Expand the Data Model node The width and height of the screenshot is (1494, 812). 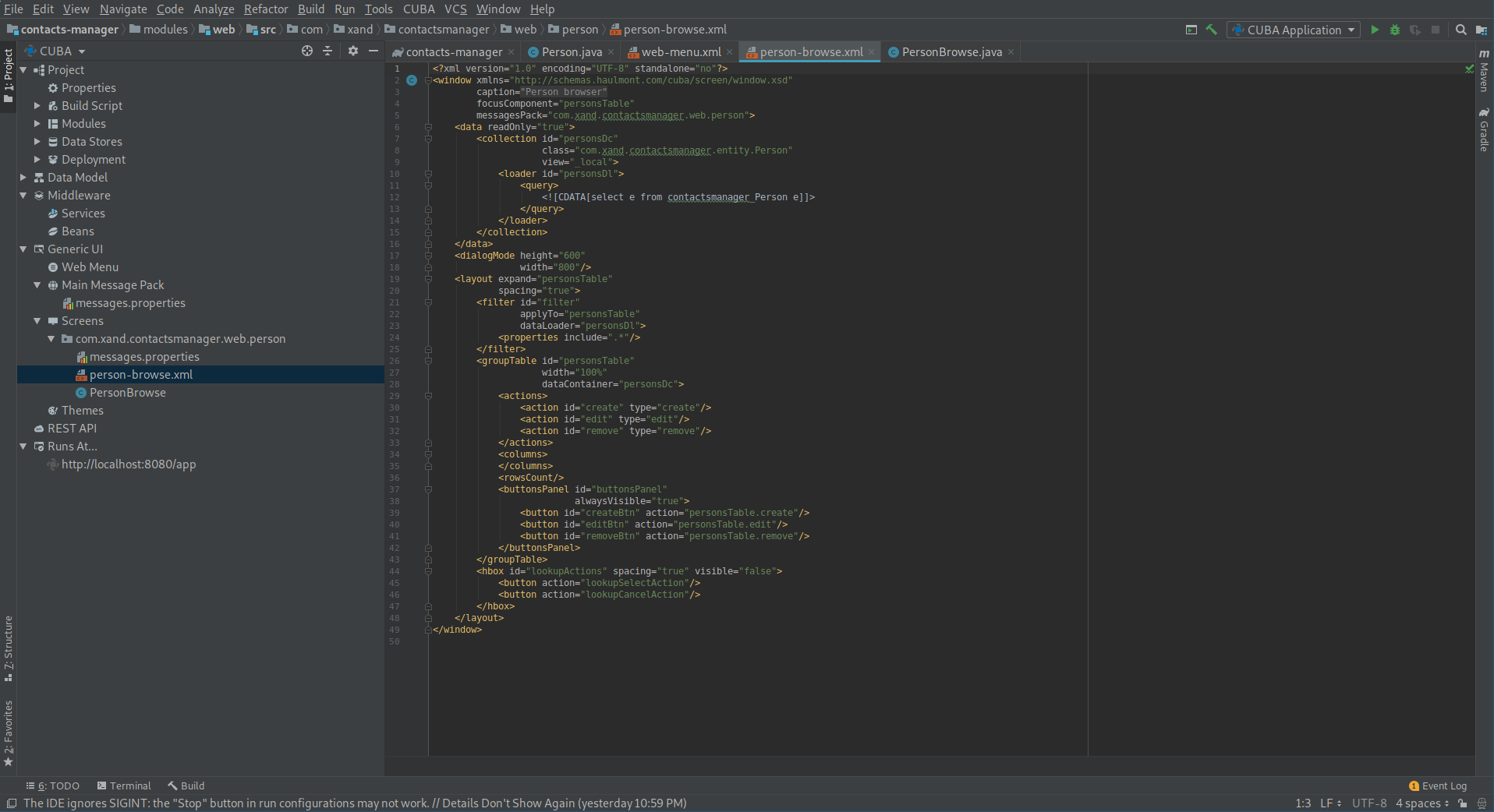[23, 178]
